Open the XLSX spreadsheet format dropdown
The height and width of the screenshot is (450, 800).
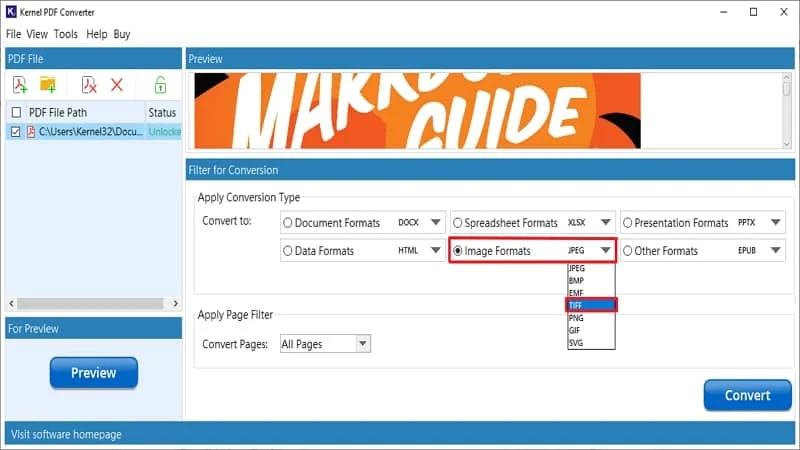click(x=605, y=222)
